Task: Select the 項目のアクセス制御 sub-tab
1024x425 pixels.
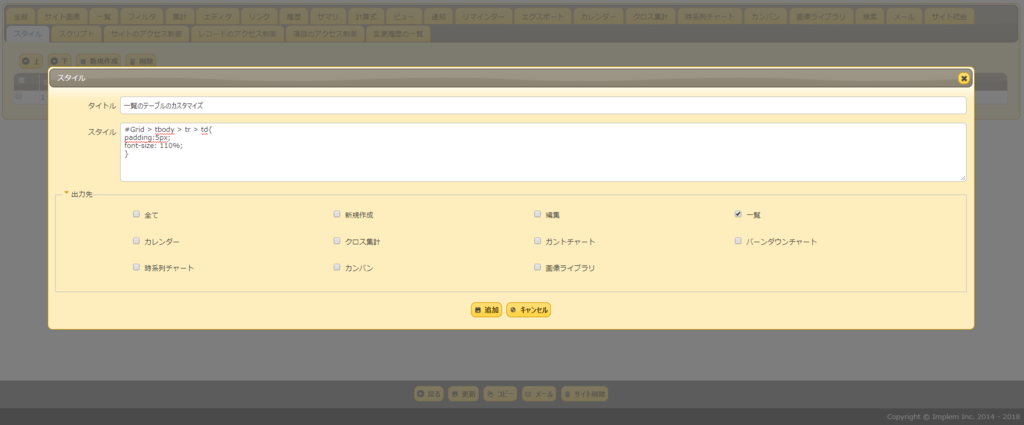Action: [x=325, y=34]
